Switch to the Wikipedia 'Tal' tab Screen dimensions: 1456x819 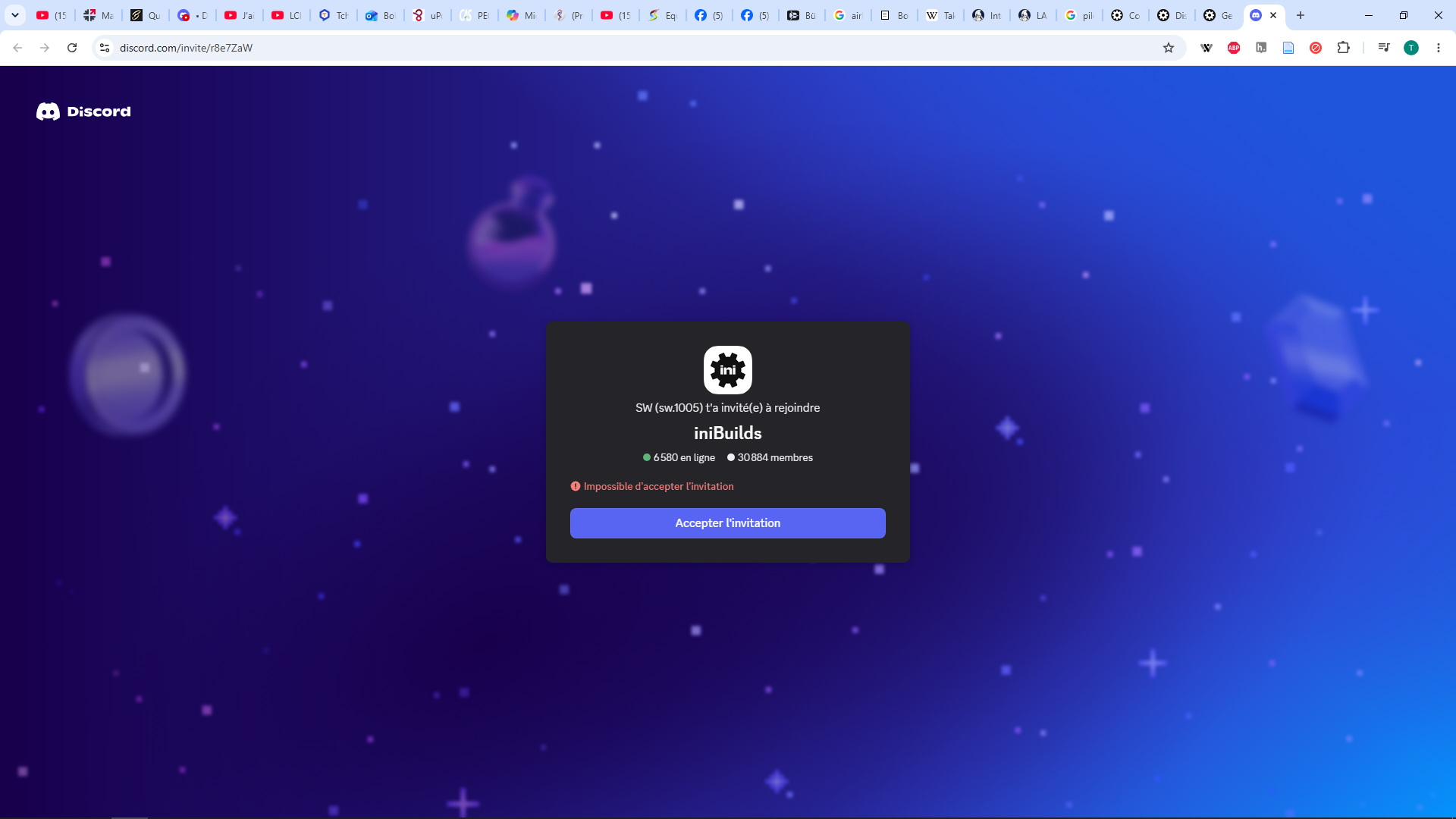(x=941, y=15)
